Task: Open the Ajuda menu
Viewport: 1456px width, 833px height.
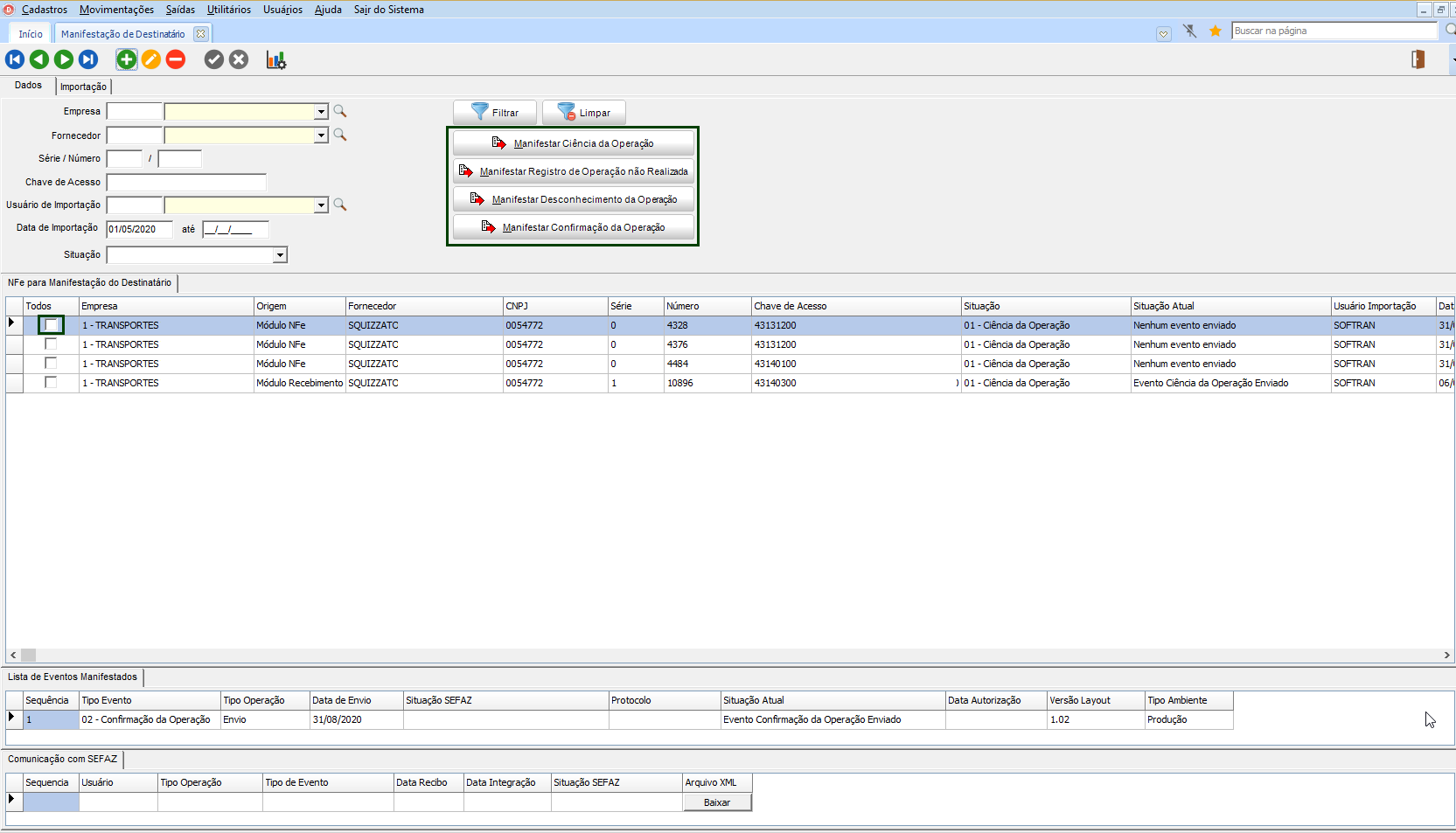Action: tap(328, 10)
